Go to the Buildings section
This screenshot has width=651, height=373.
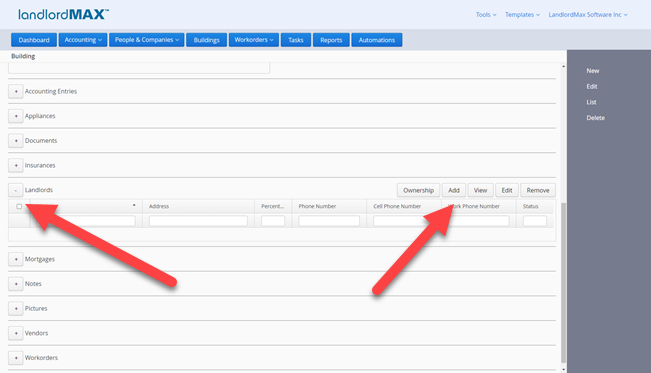pyautogui.click(x=206, y=40)
